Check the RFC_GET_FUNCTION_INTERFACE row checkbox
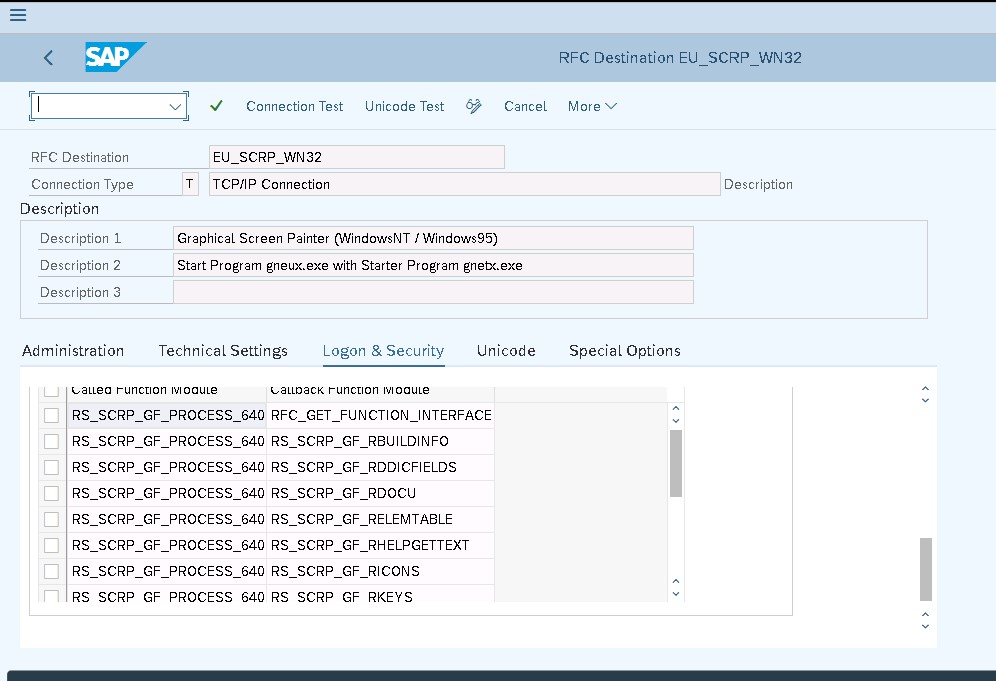996x681 pixels. [x=51, y=415]
